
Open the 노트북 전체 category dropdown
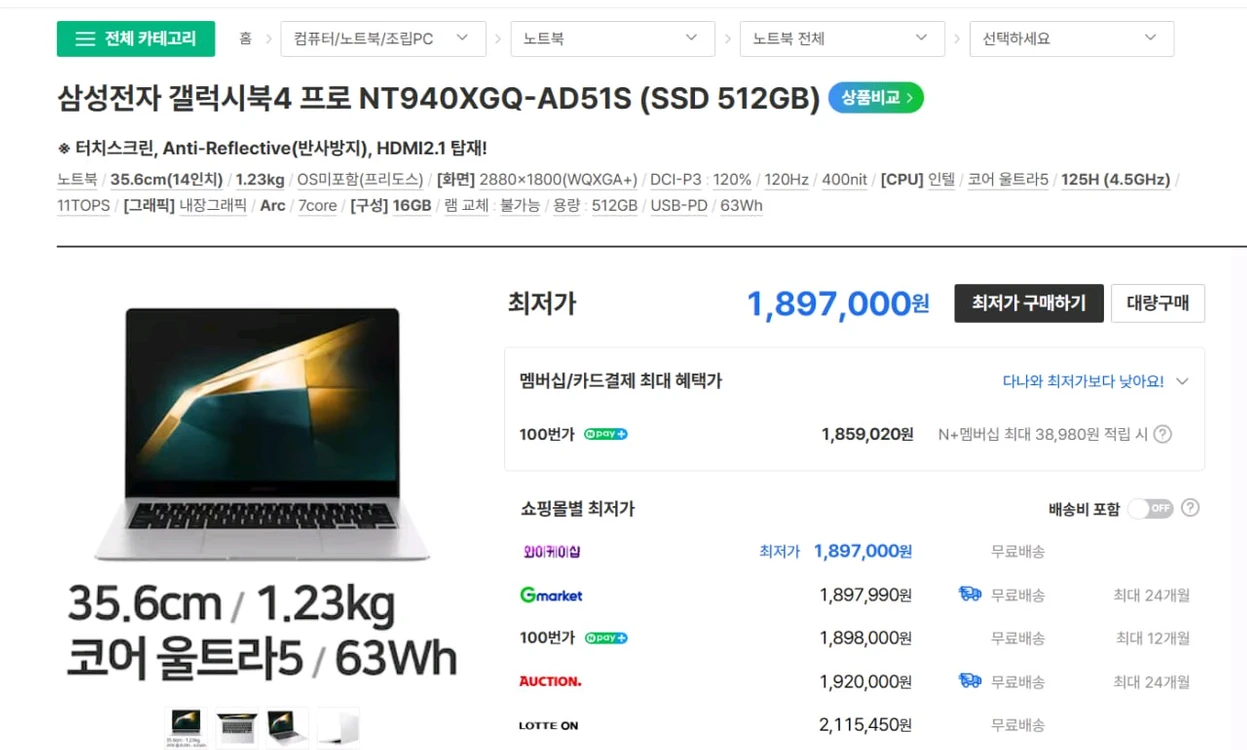click(x=842, y=39)
